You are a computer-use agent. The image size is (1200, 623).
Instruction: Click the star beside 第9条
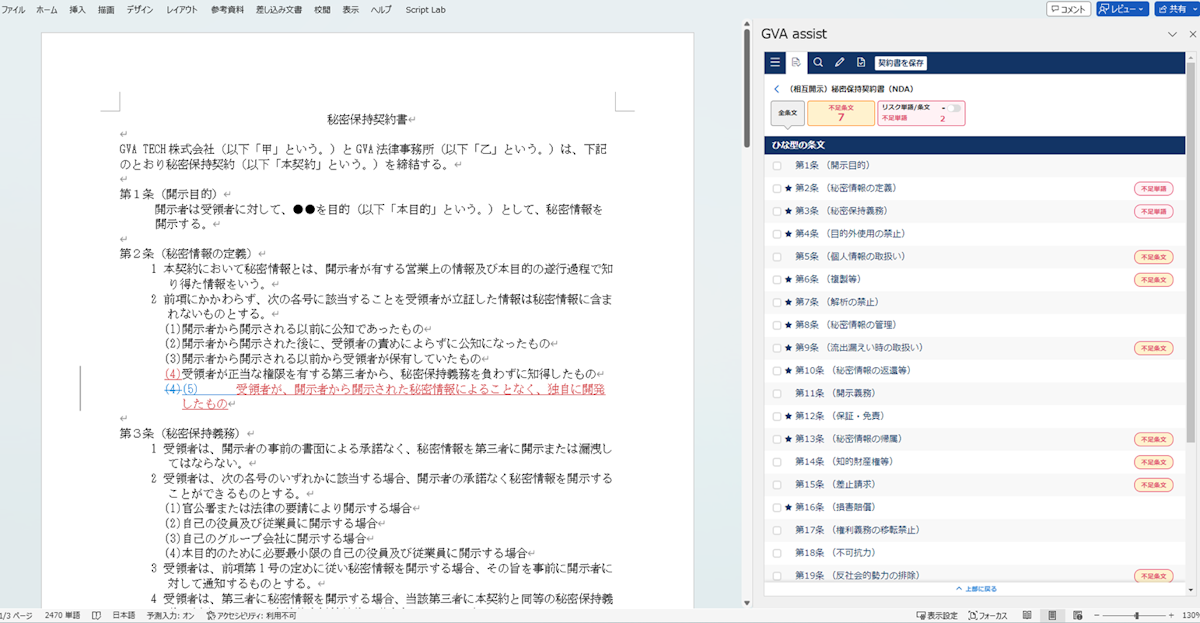point(788,348)
